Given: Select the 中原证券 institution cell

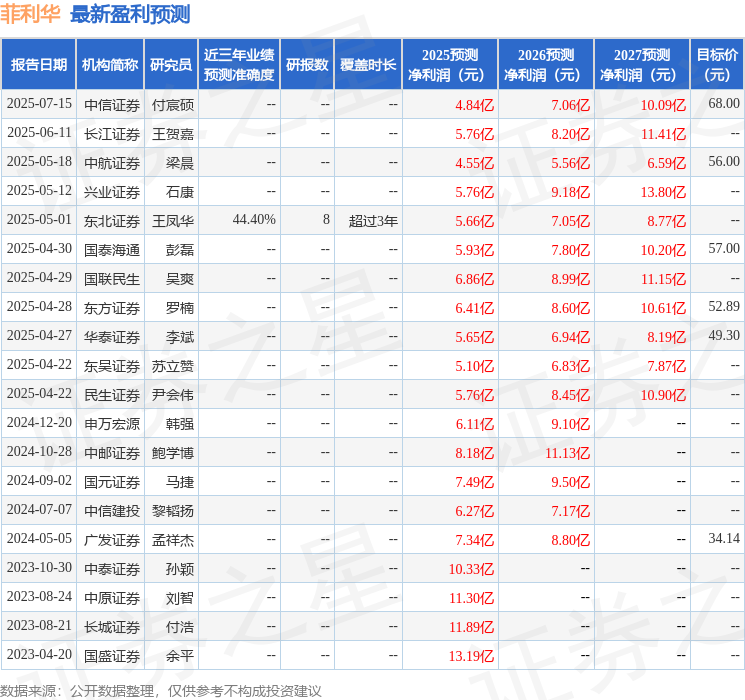Looking at the screenshot, I should click(112, 598).
